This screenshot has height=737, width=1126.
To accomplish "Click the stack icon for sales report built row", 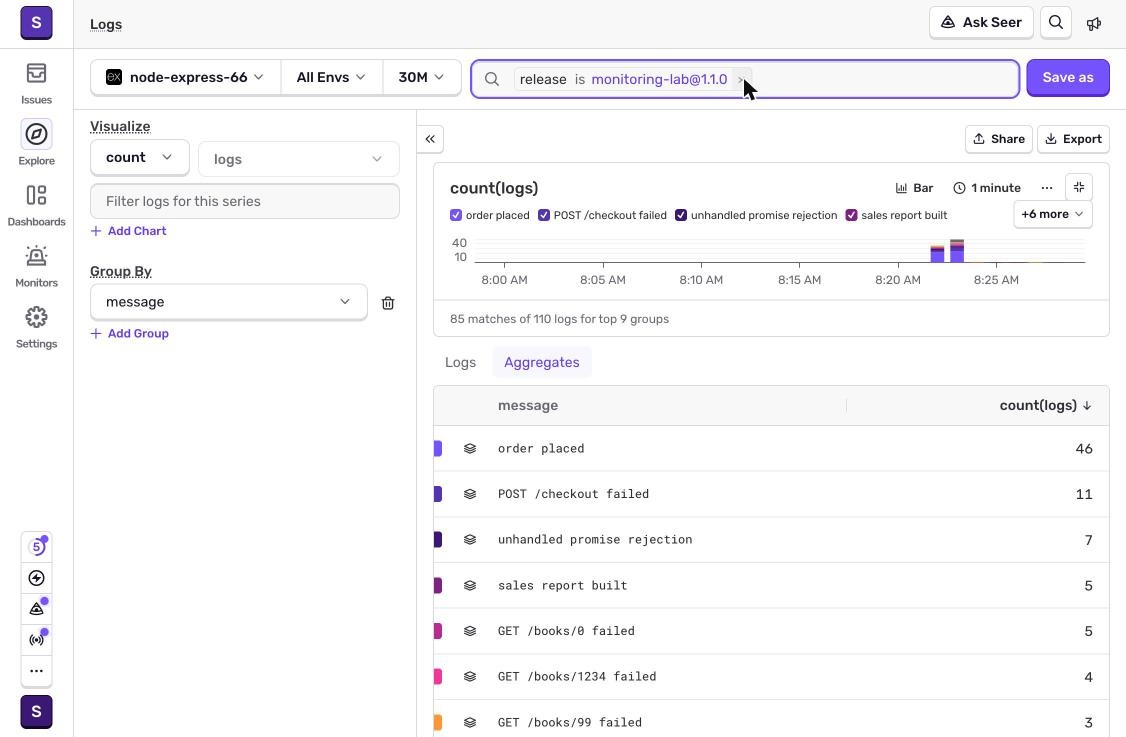I will coord(470,585).
